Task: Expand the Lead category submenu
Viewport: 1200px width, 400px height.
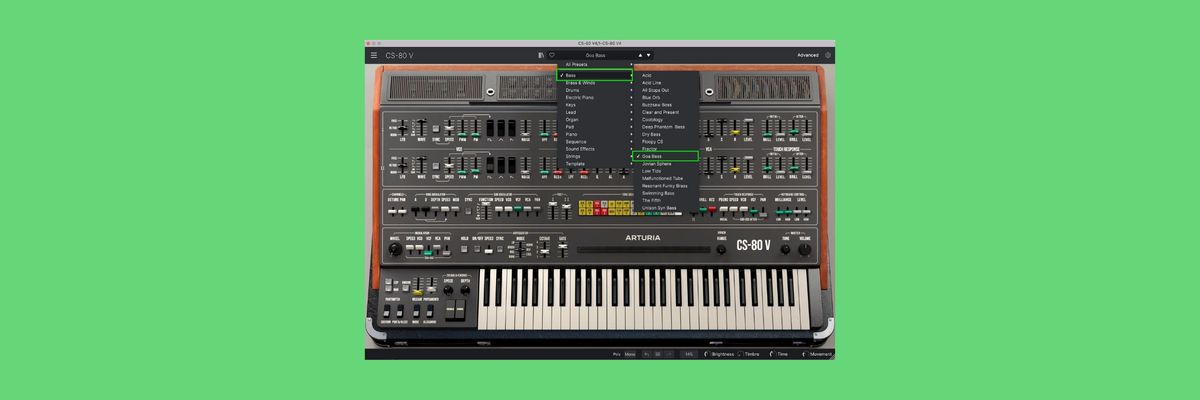Action: point(595,112)
